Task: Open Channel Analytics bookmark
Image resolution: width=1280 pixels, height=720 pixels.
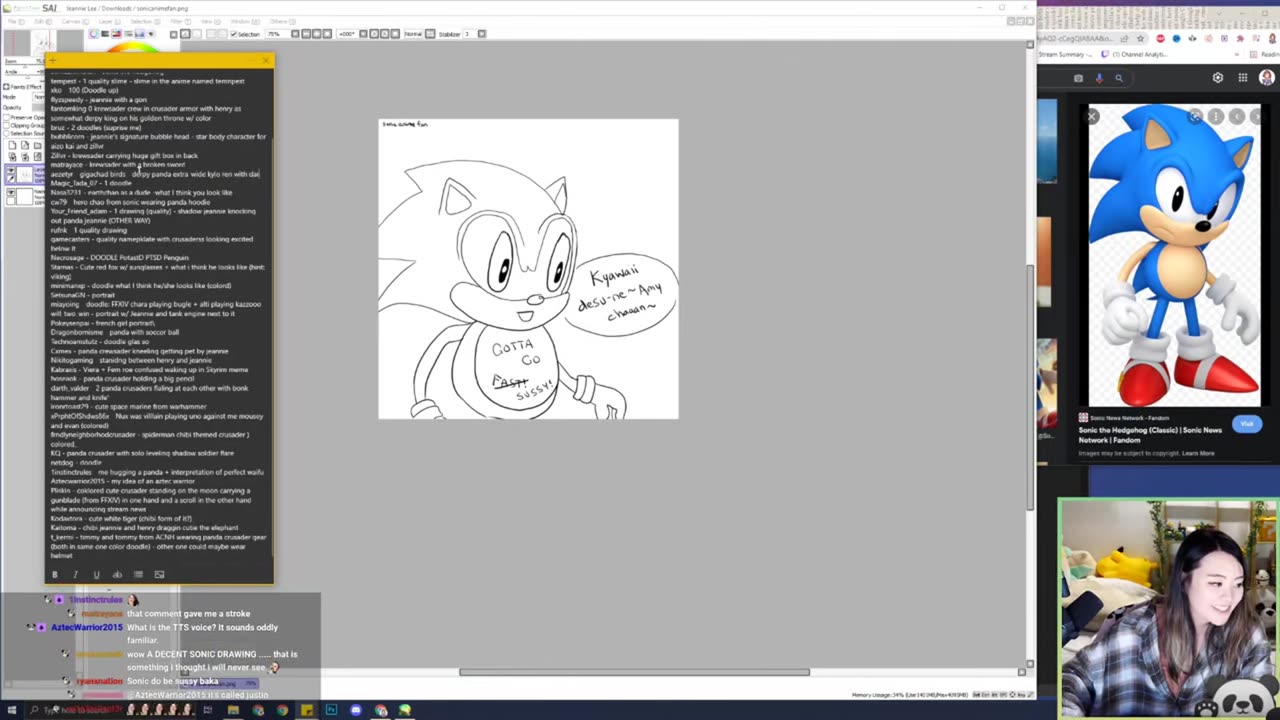Action: [x=1133, y=54]
